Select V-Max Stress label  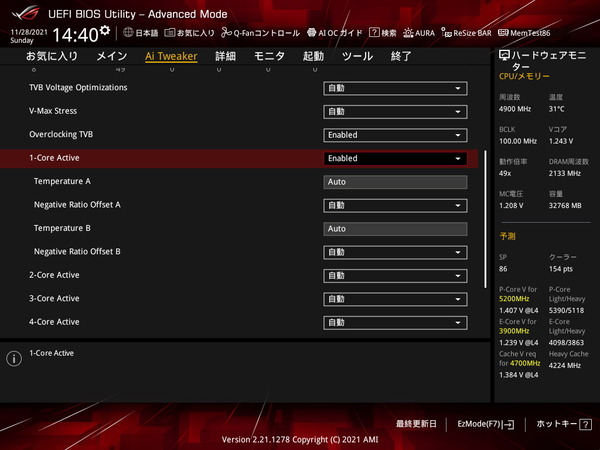tap(53, 111)
